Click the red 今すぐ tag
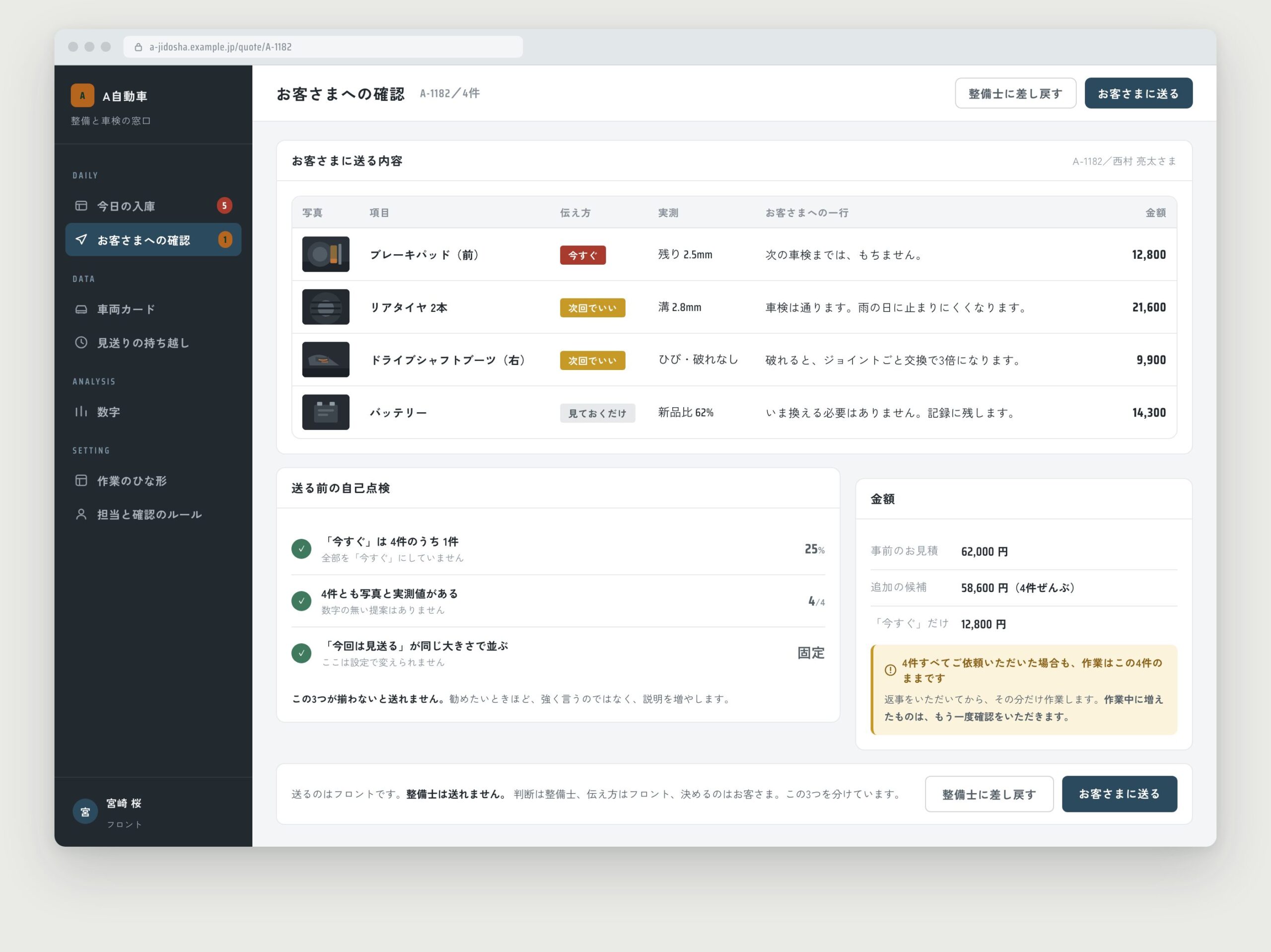 click(x=583, y=255)
